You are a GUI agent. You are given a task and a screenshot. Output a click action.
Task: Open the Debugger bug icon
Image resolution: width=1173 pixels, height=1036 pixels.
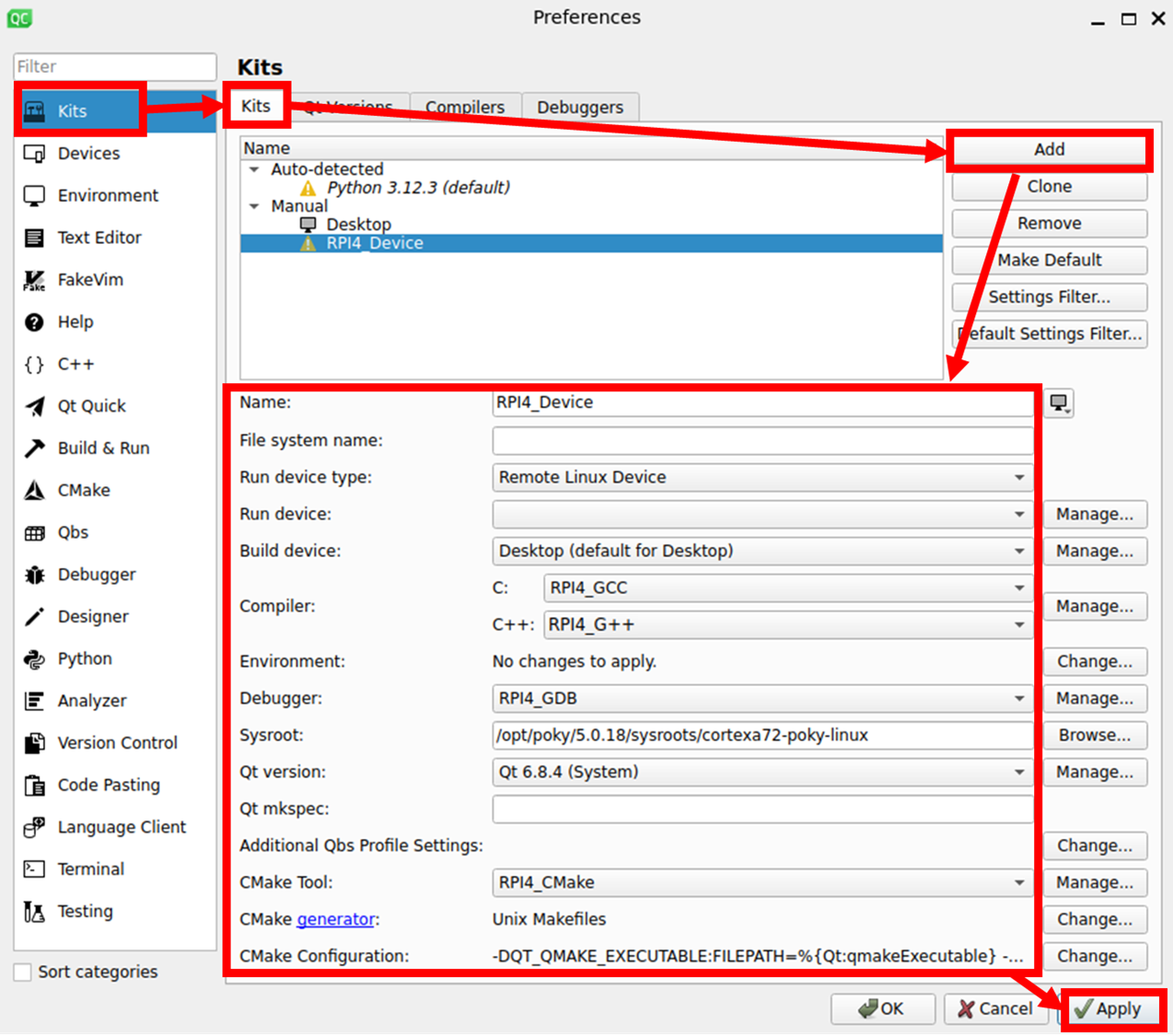pyautogui.click(x=34, y=575)
